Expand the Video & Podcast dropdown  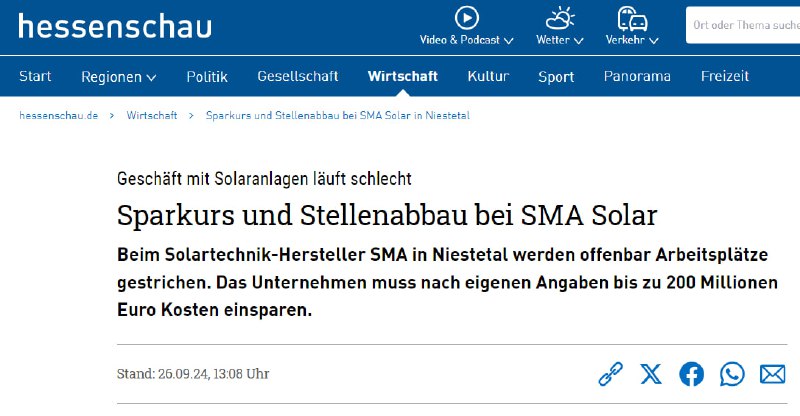point(466,40)
